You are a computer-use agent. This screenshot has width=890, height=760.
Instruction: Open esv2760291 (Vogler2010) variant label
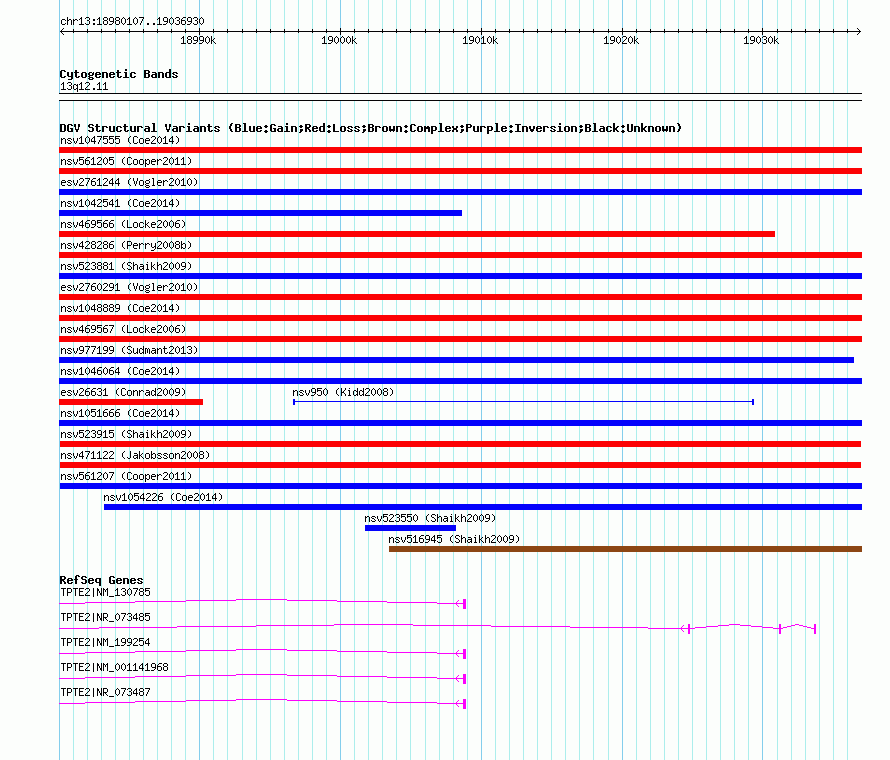coord(129,287)
